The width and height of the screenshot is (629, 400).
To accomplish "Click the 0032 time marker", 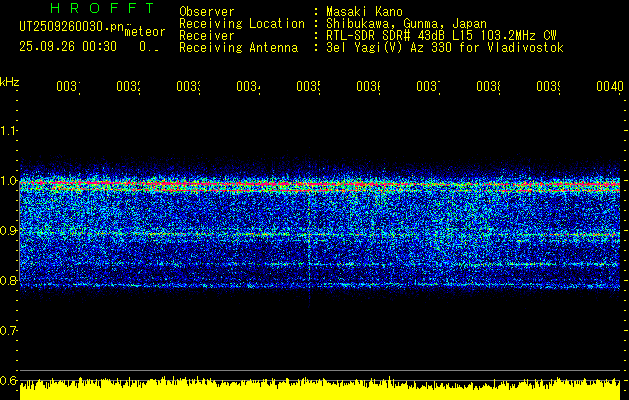I will click(128, 86).
